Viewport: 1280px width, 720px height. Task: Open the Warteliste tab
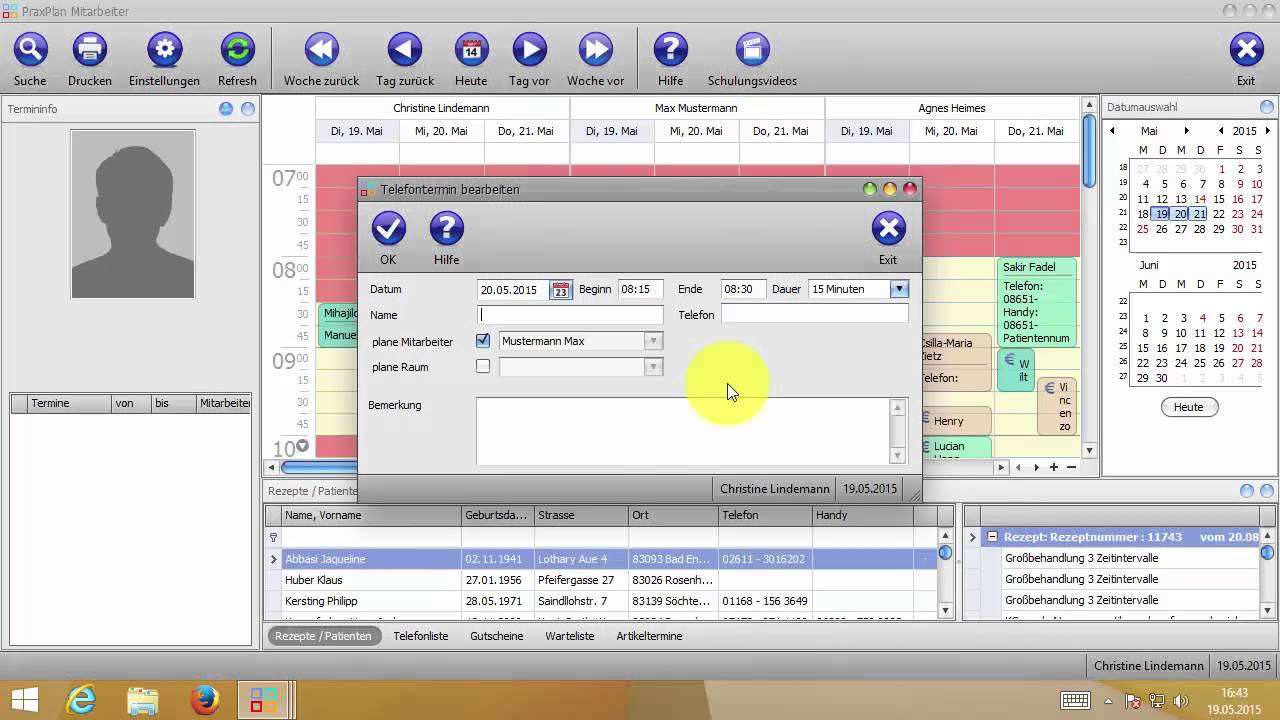(569, 636)
